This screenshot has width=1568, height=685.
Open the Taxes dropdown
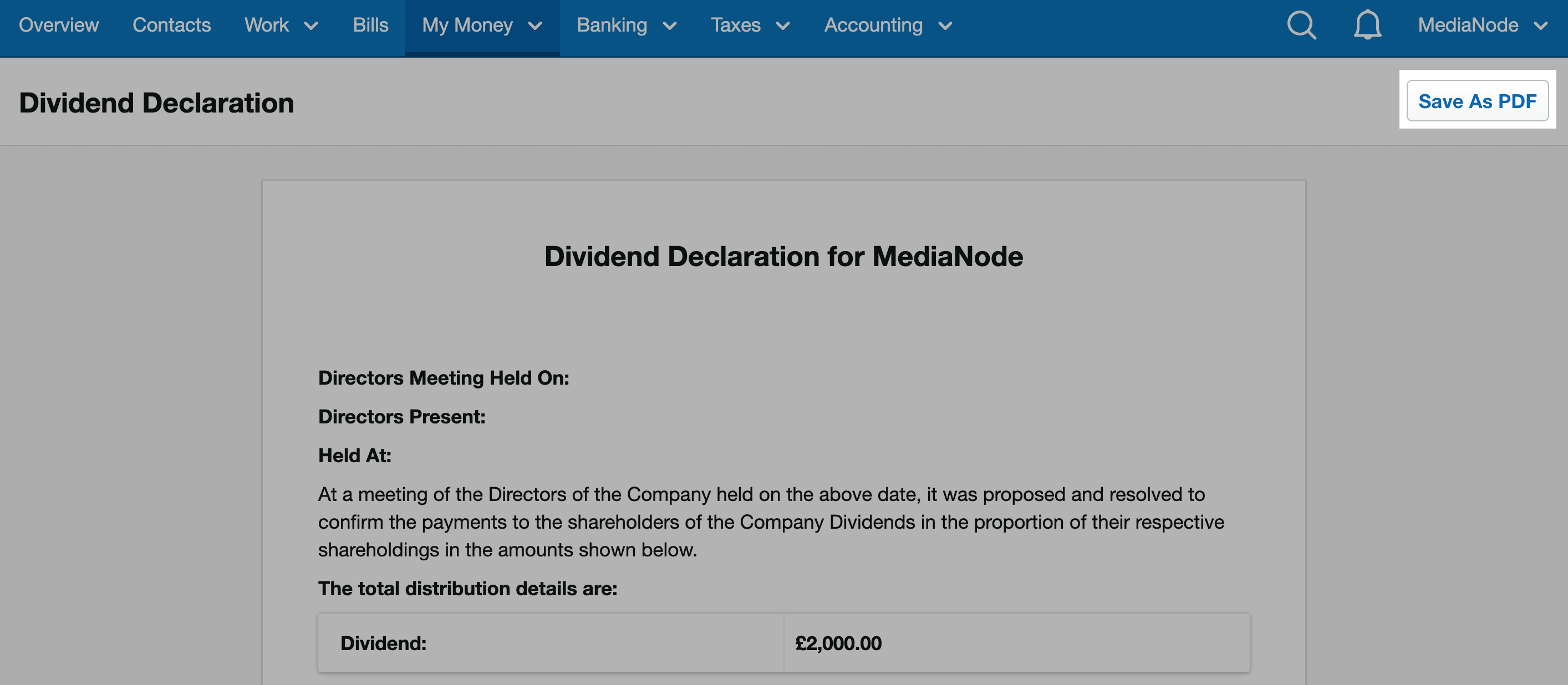click(751, 25)
